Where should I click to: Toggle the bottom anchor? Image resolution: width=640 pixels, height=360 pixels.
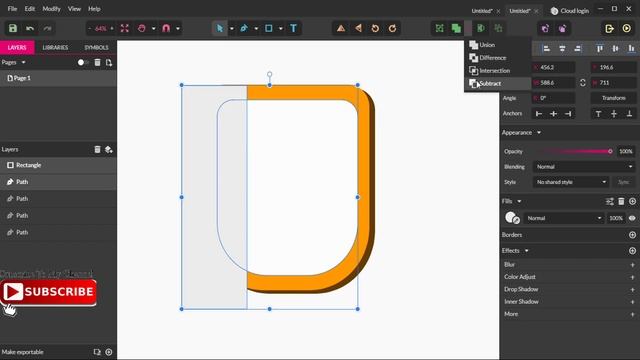click(x=629, y=113)
